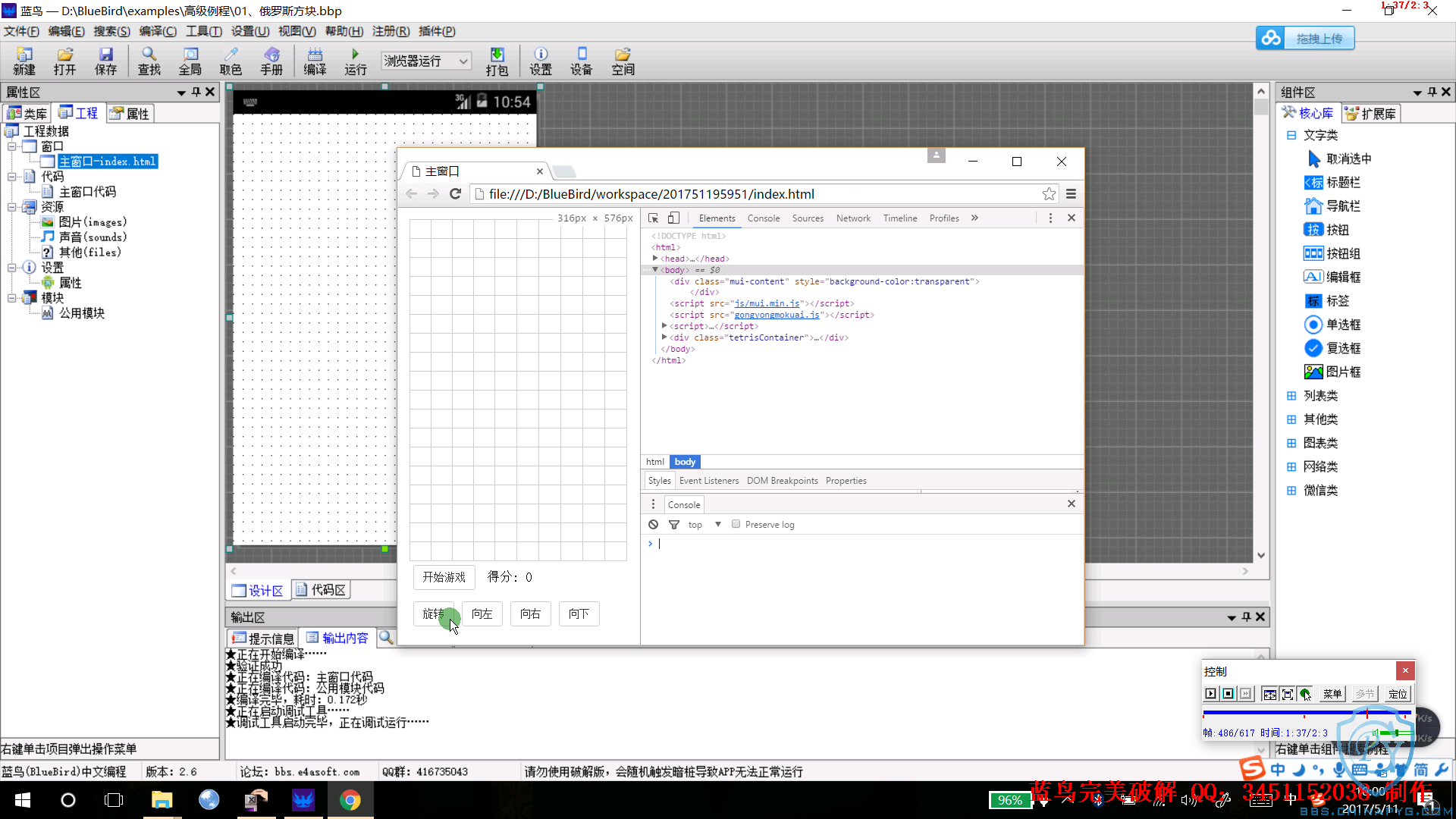Switch to Console tab in DevTools

coord(762,218)
